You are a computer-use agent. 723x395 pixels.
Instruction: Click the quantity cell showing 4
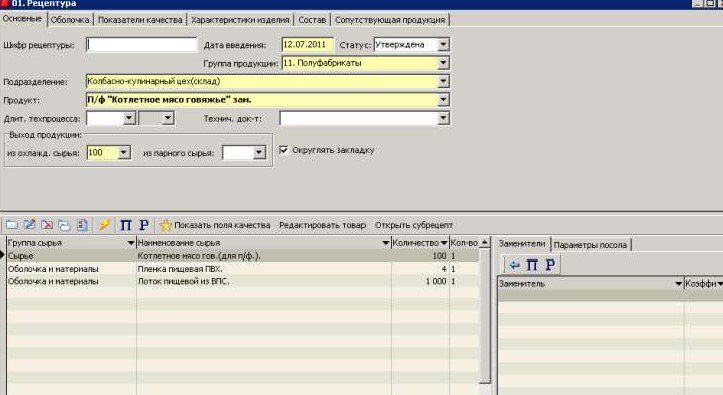click(421, 269)
